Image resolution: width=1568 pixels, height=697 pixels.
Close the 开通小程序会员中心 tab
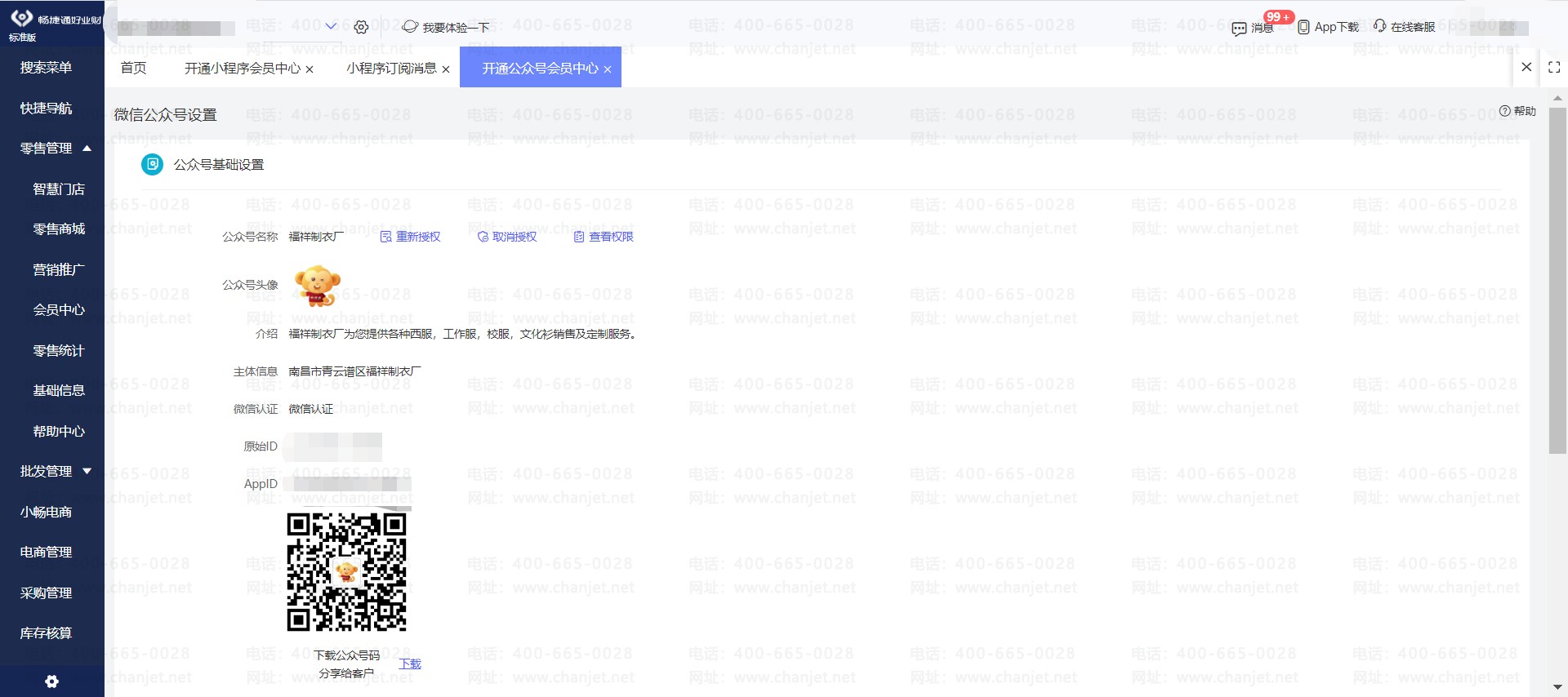click(x=310, y=69)
